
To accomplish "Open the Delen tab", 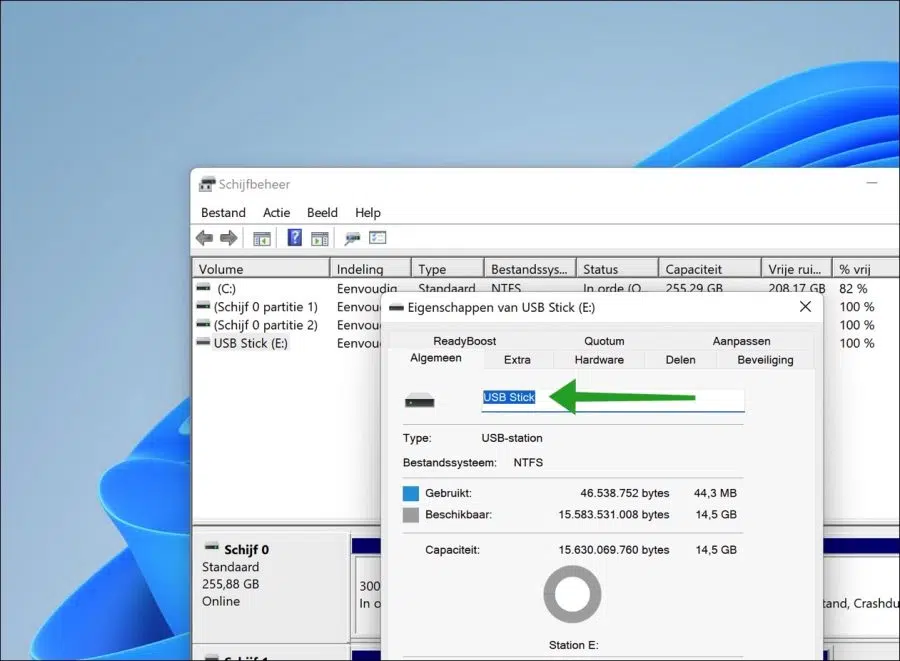I will [x=680, y=360].
